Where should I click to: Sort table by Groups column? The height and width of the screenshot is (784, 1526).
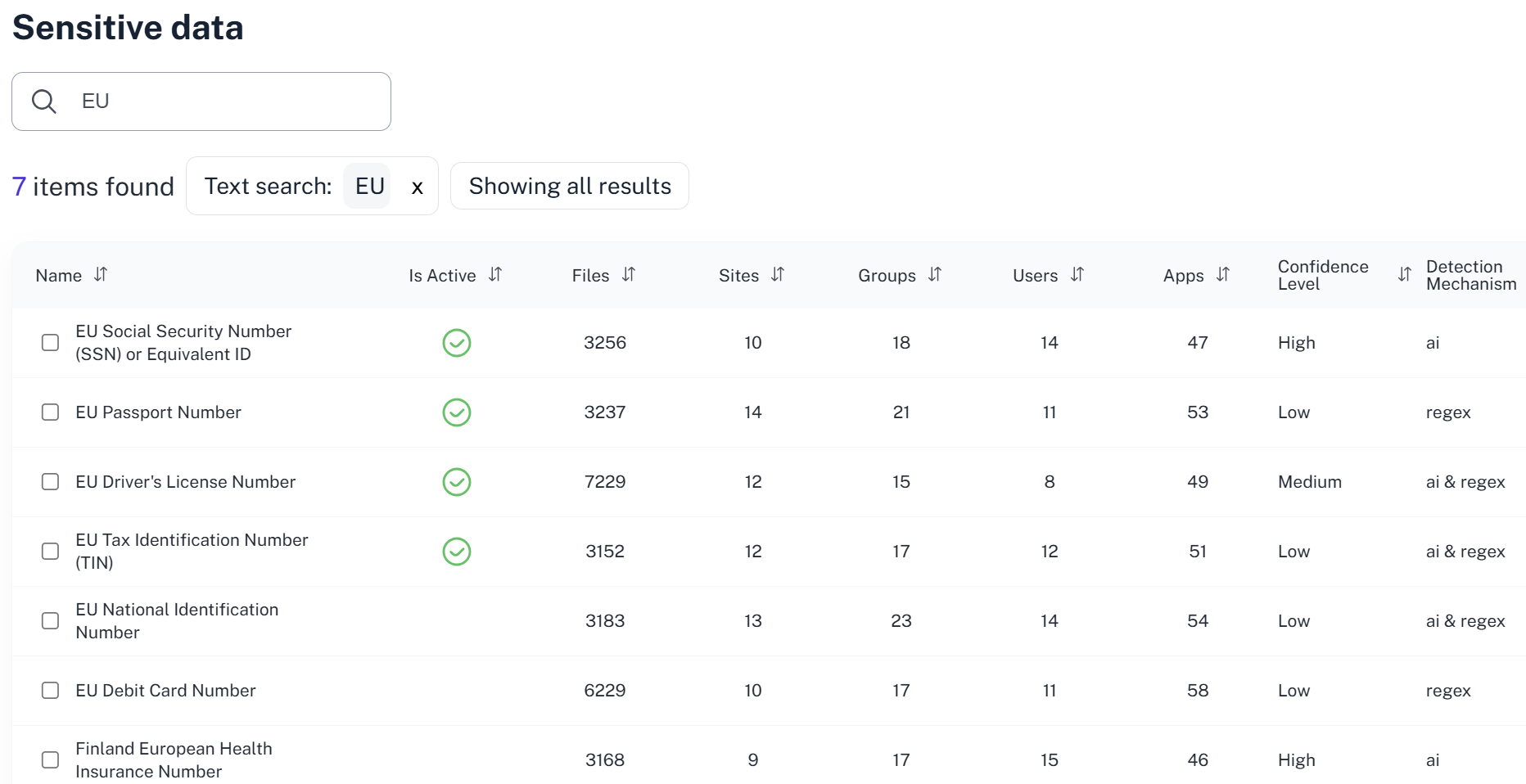[x=935, y=275]
